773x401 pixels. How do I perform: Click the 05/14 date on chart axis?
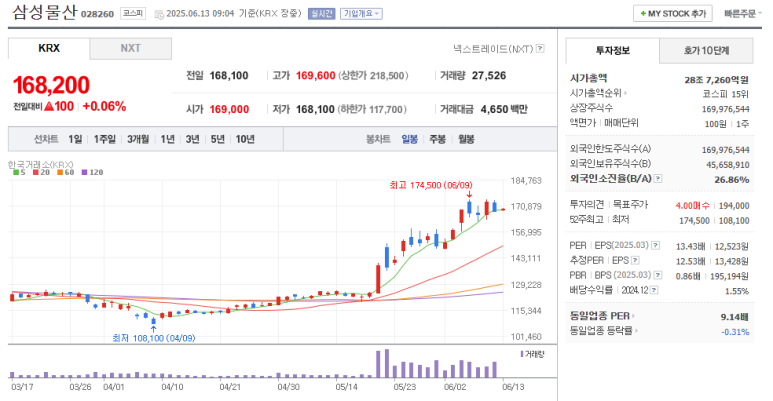click(x=347, y=387)
